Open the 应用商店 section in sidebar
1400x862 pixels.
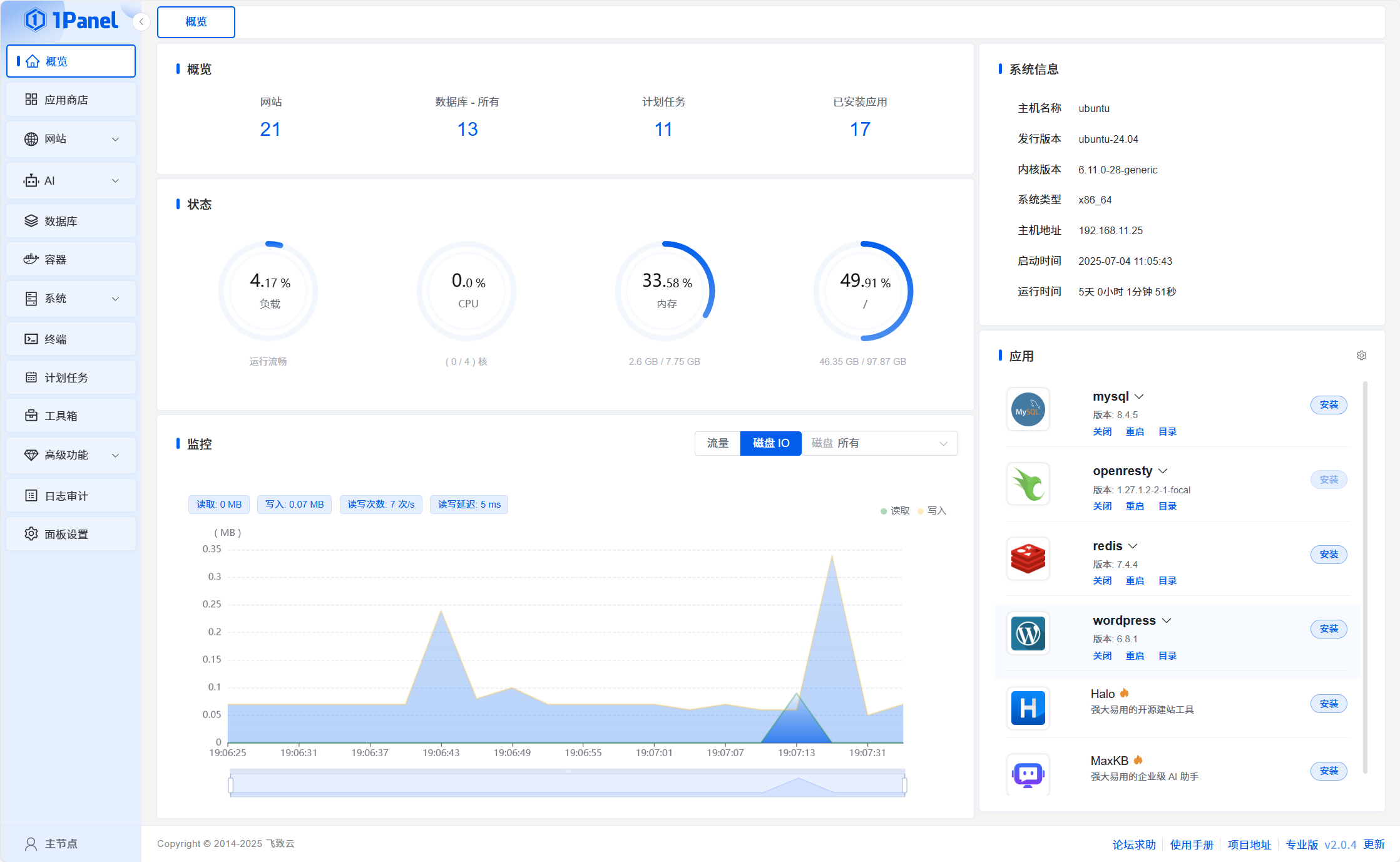click(x=70, y=99)
